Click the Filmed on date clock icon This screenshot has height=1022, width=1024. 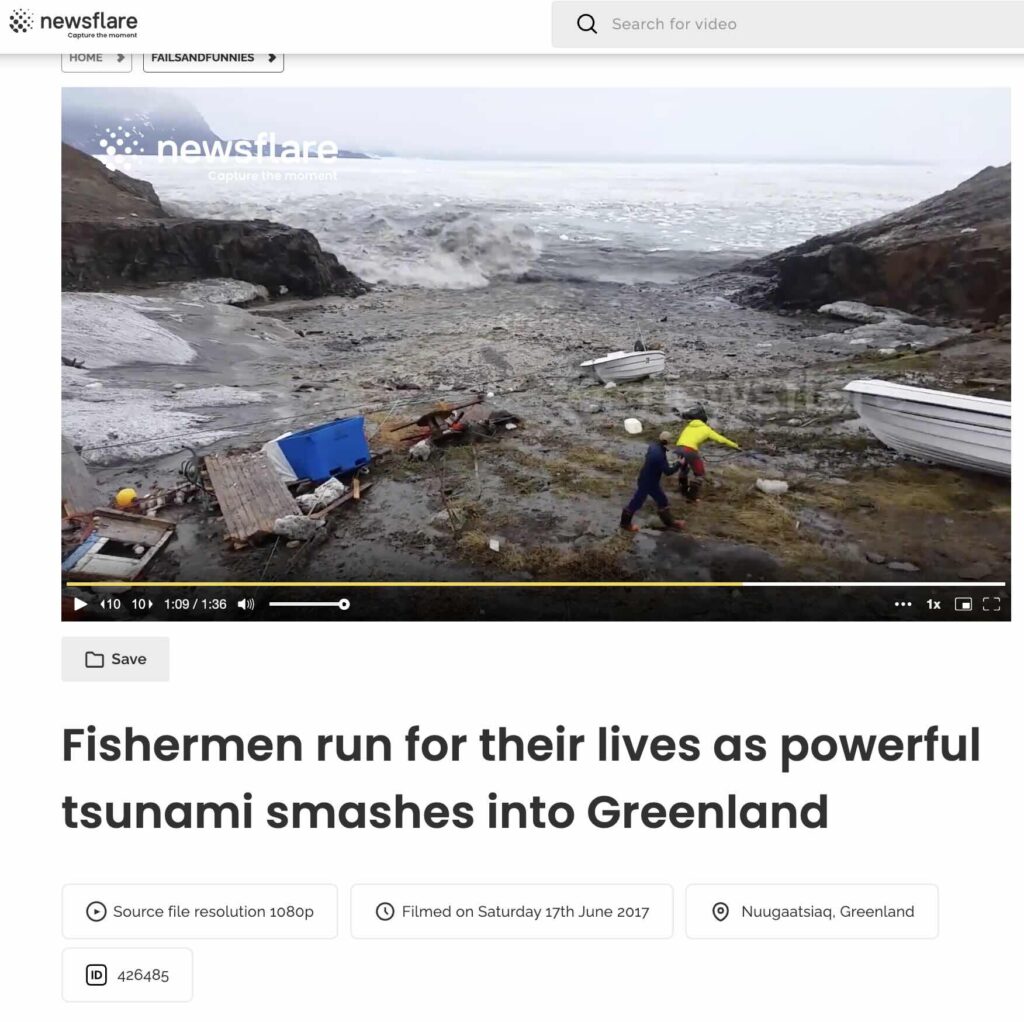(385, 911)
